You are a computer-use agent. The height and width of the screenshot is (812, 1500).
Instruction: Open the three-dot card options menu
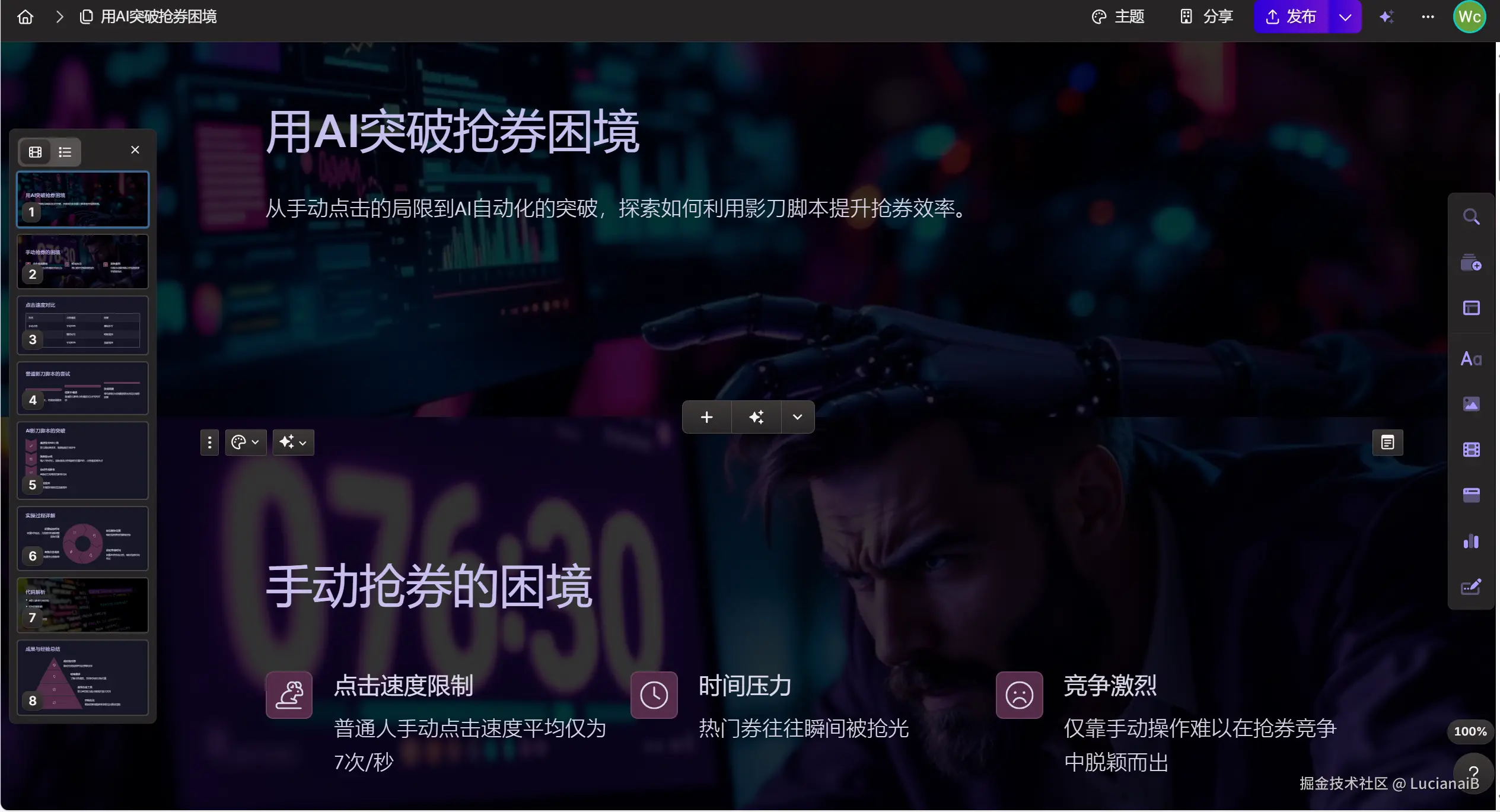point(209,442)
